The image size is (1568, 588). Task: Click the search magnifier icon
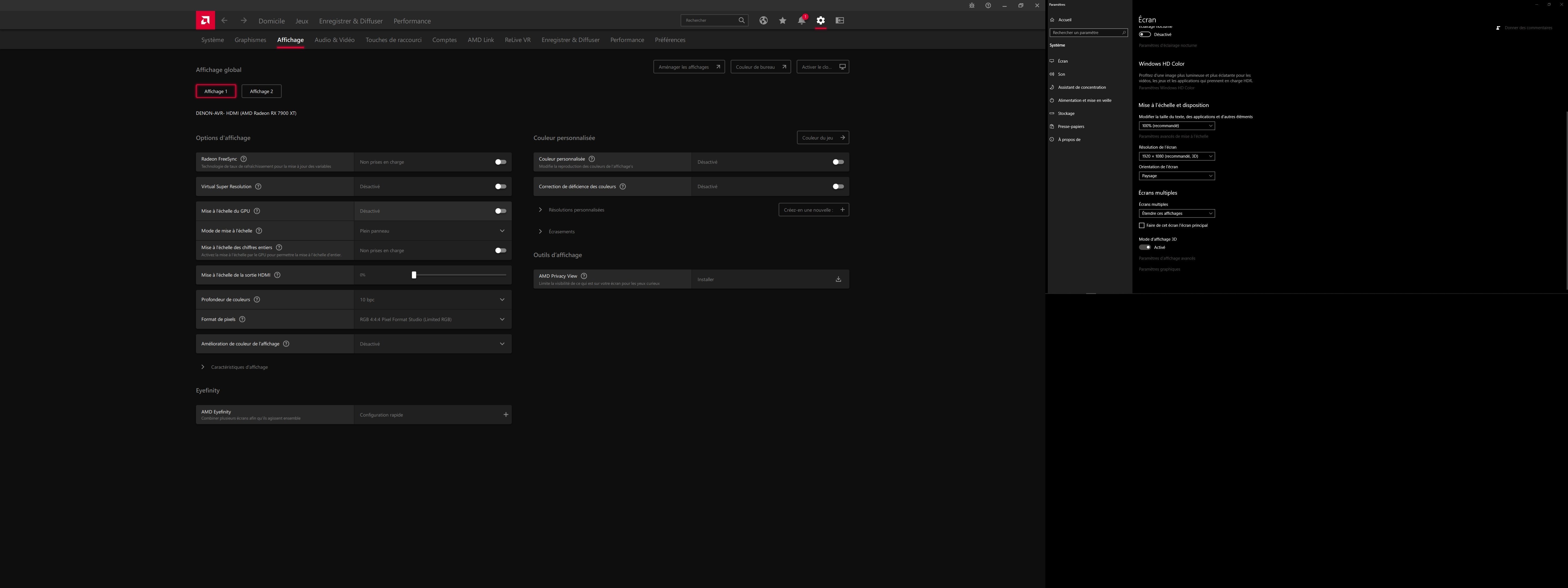click(741, 20)
